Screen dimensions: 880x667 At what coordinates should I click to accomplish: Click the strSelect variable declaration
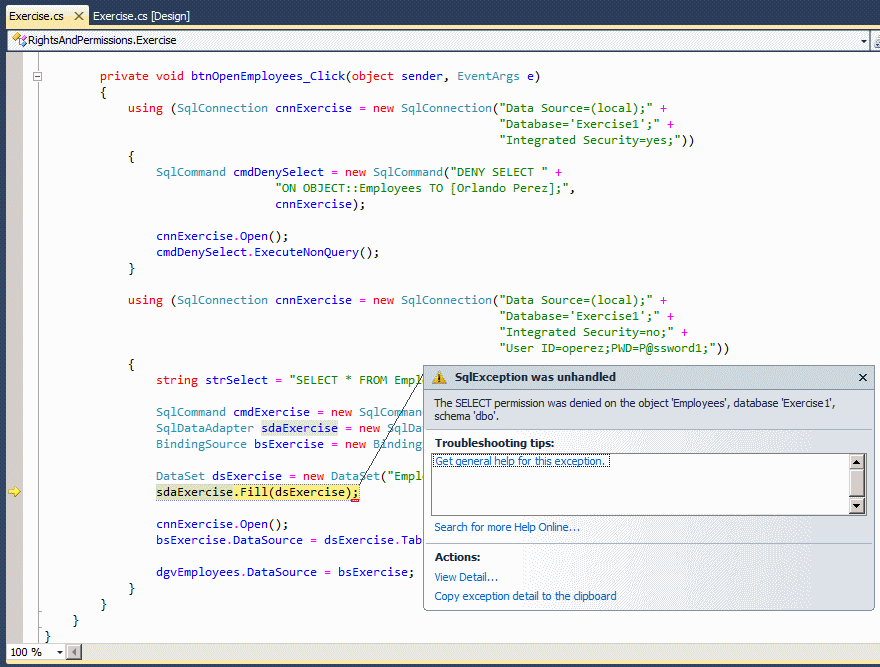(x=236, y=381)
